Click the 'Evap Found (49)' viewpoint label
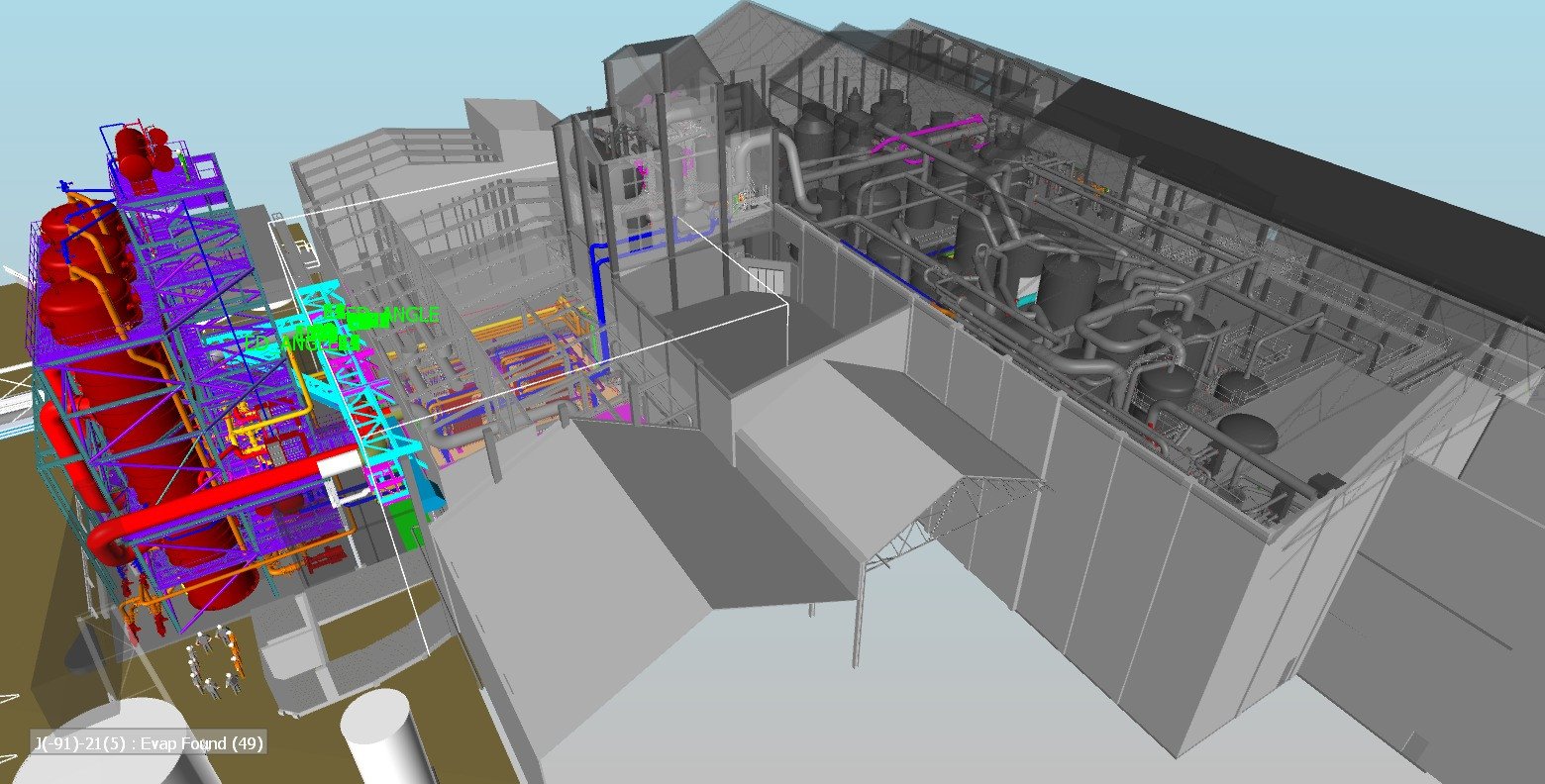This screenshot has width=1545, height=784. [149, 743]
